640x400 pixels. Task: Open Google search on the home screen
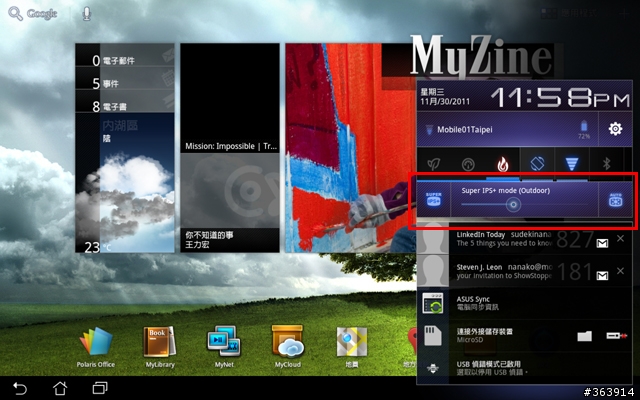coord(33,13)
